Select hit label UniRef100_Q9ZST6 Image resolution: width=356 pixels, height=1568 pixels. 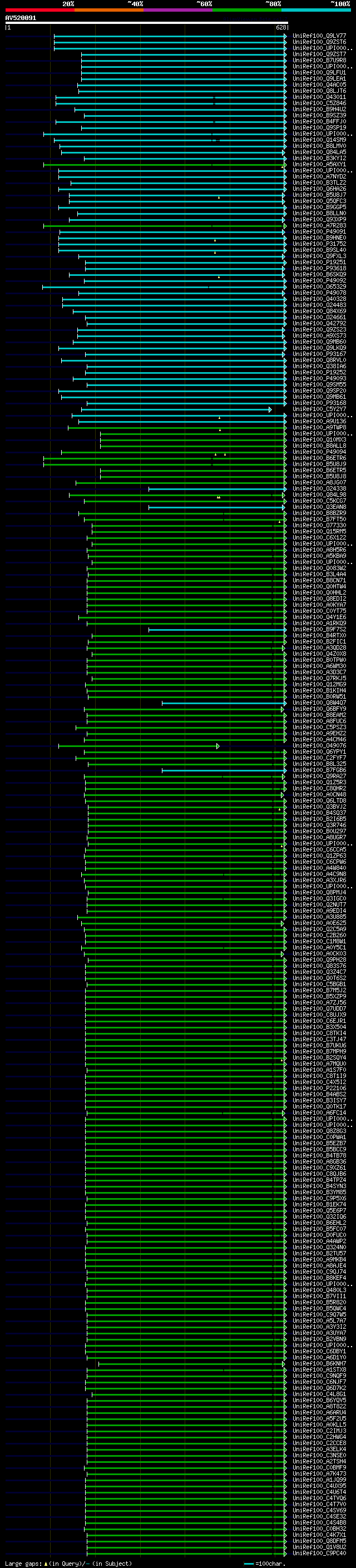point(319,42)
